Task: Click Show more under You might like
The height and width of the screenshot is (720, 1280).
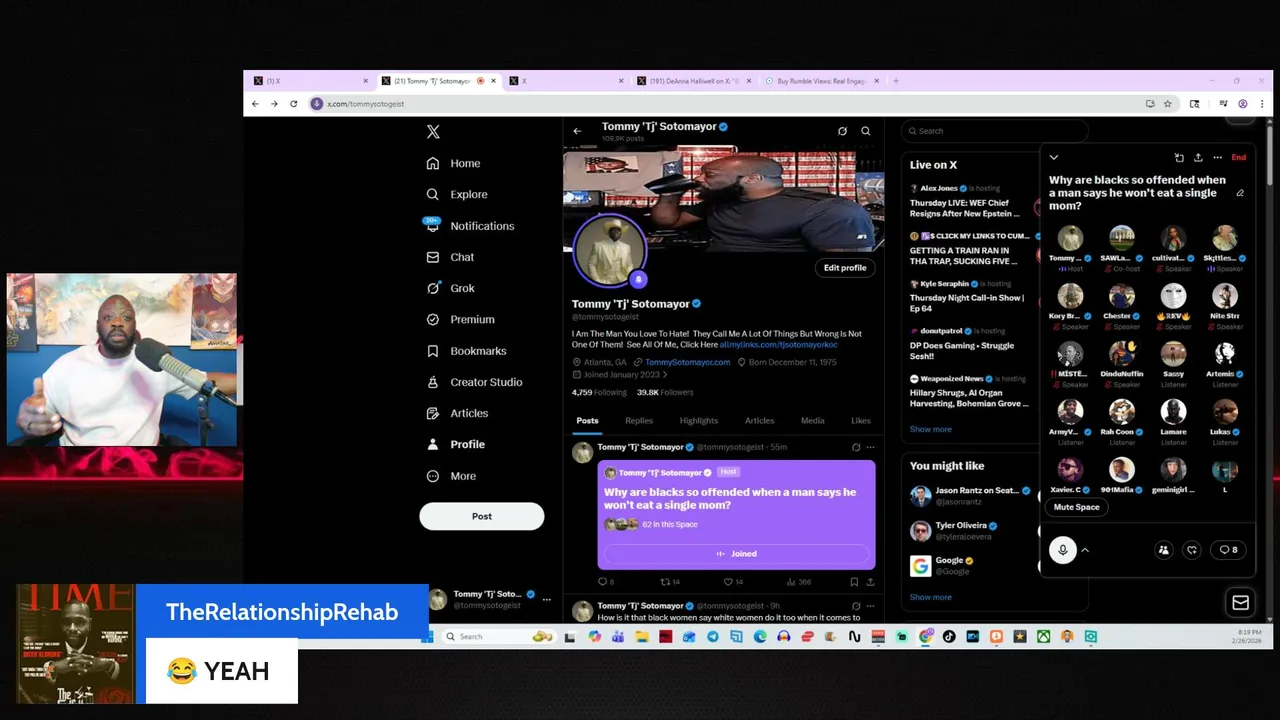Action: 931,597
